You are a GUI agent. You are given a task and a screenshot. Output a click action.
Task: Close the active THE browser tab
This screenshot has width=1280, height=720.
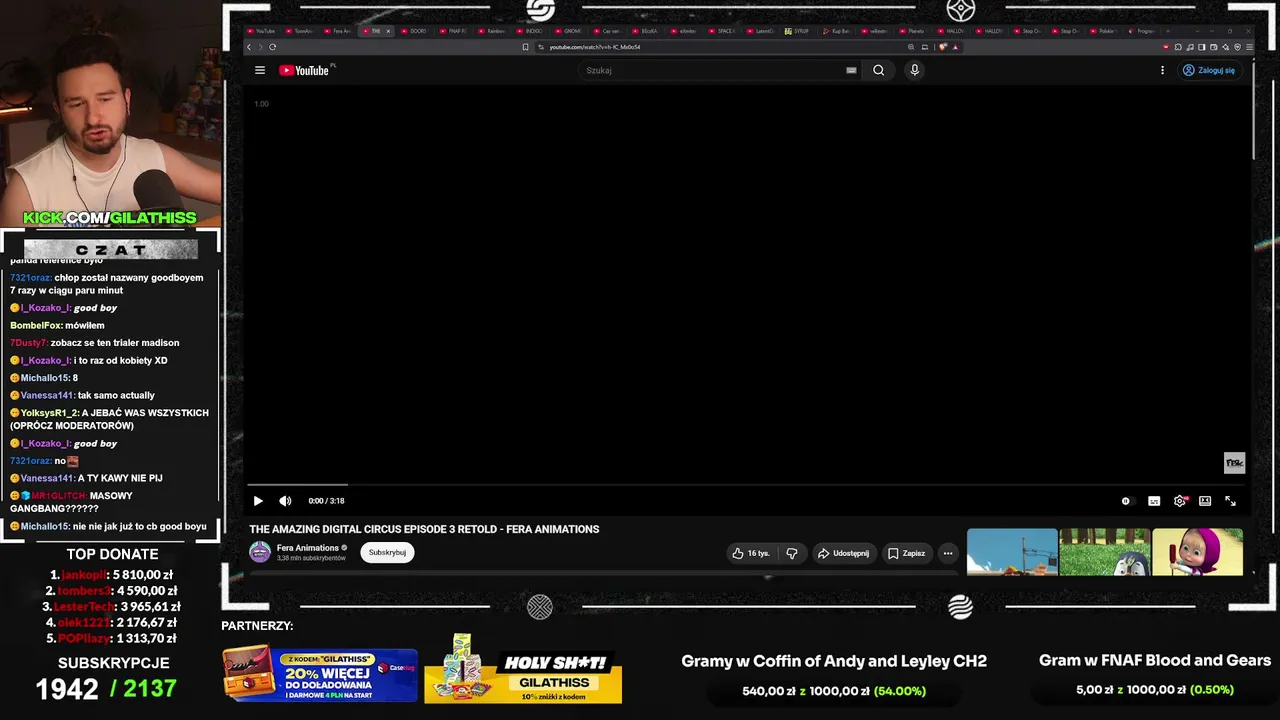pos(388,31)
